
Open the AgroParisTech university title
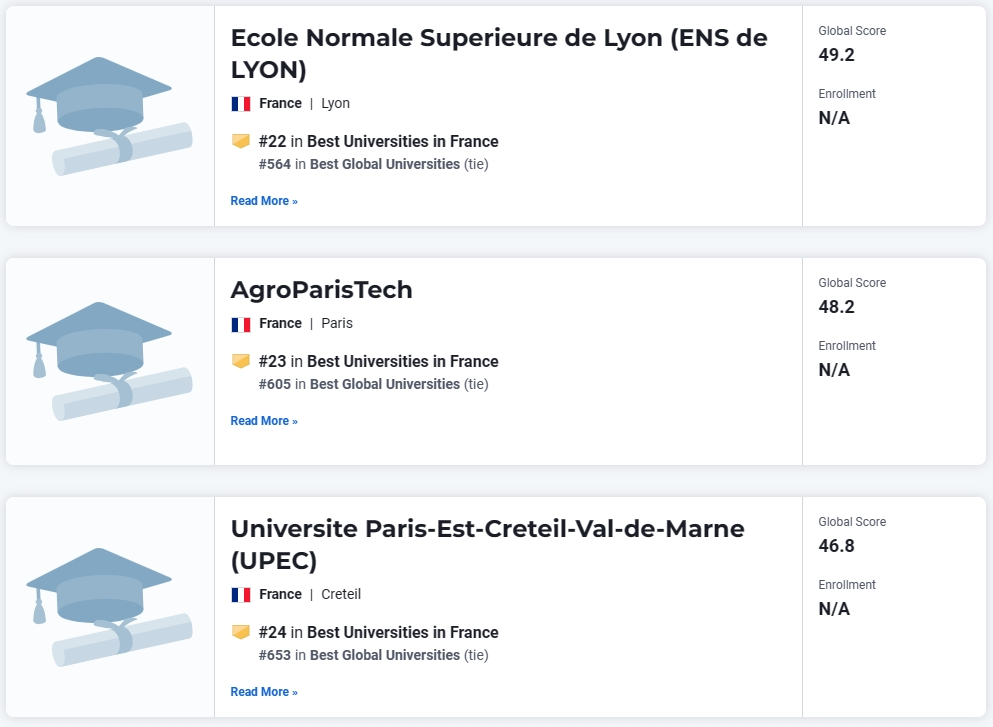(322, 289)
